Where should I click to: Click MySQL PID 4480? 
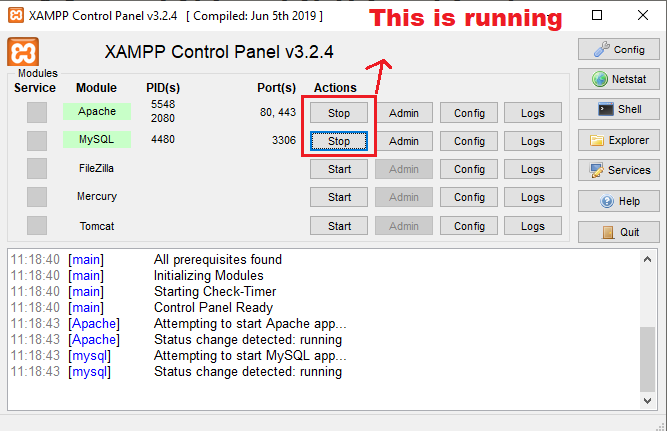point(163,139)
